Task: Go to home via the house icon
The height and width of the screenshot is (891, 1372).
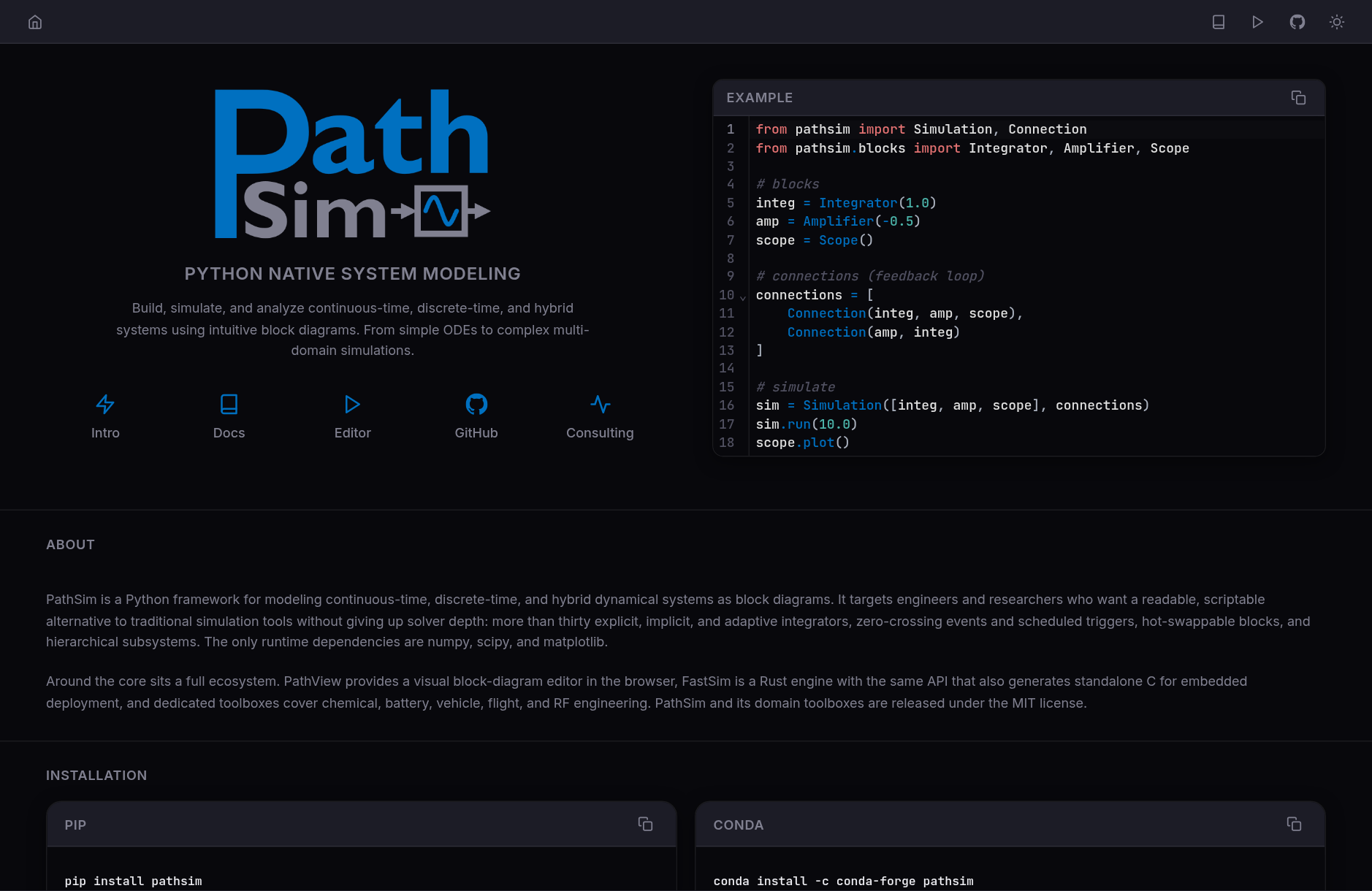Action: click(35, 22)
